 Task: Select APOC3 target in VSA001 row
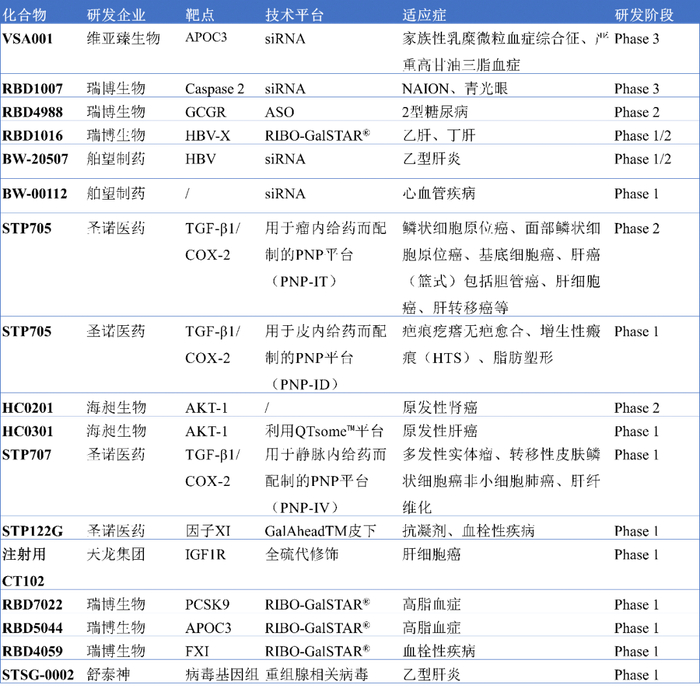click(x=206, y=38)
